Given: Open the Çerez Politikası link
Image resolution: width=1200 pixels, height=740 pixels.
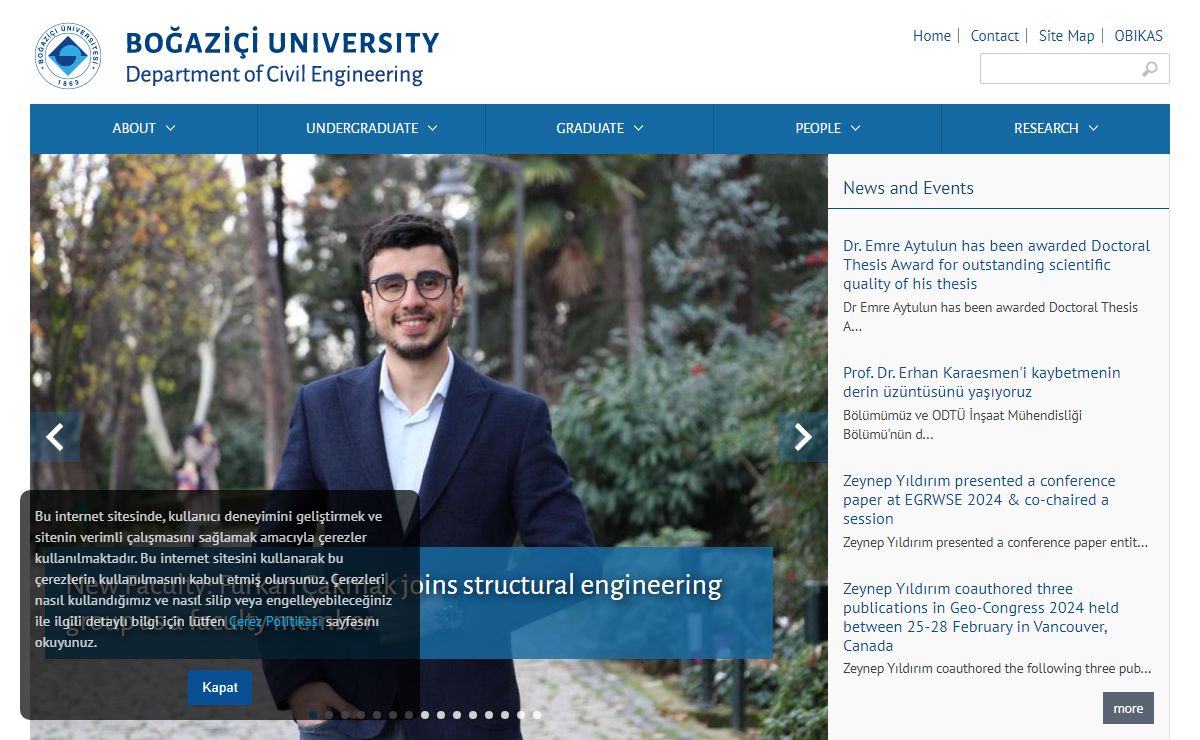Looking at the screenshot, I should [275, 621].
